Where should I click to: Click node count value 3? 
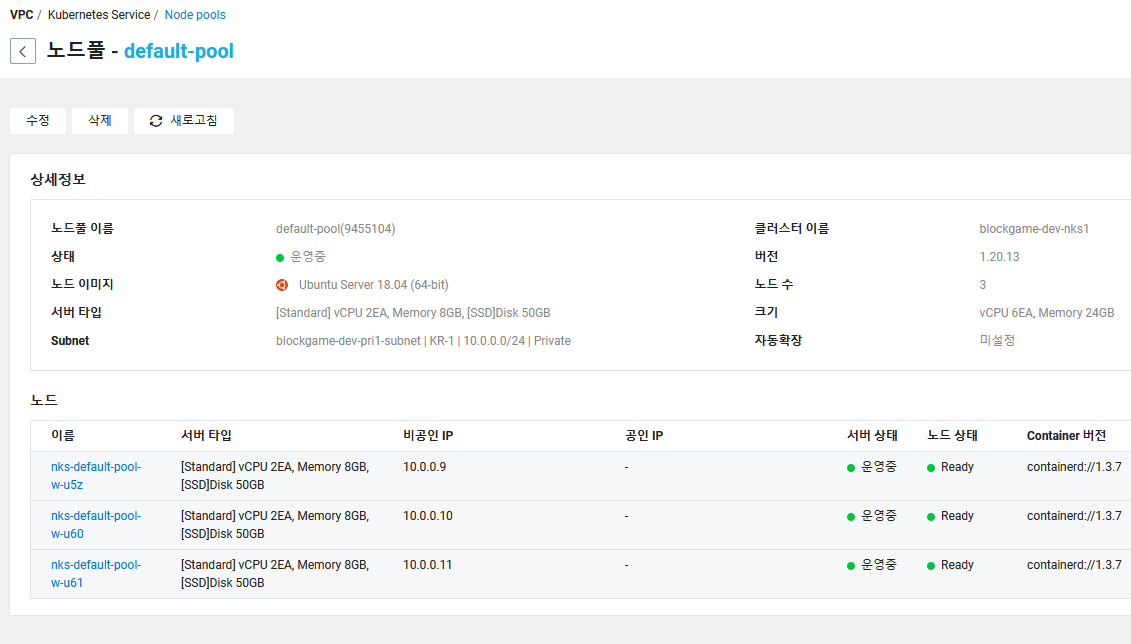click(982, 285)
